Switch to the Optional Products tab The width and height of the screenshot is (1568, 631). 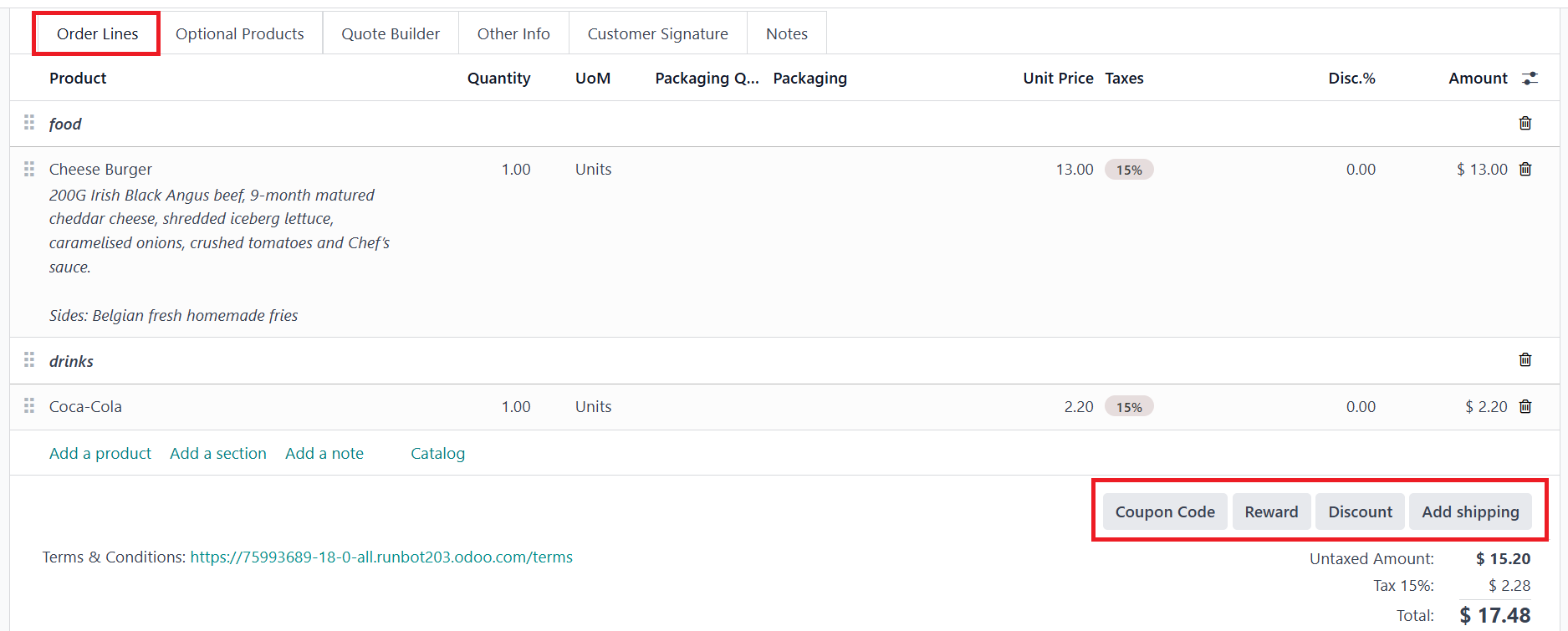point(240,34)
